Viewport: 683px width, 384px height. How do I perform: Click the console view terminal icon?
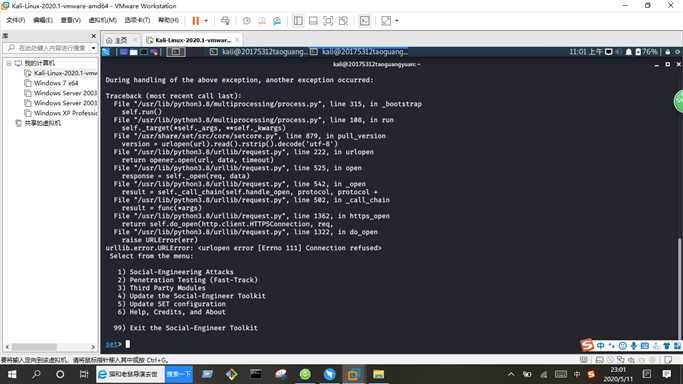365,20
